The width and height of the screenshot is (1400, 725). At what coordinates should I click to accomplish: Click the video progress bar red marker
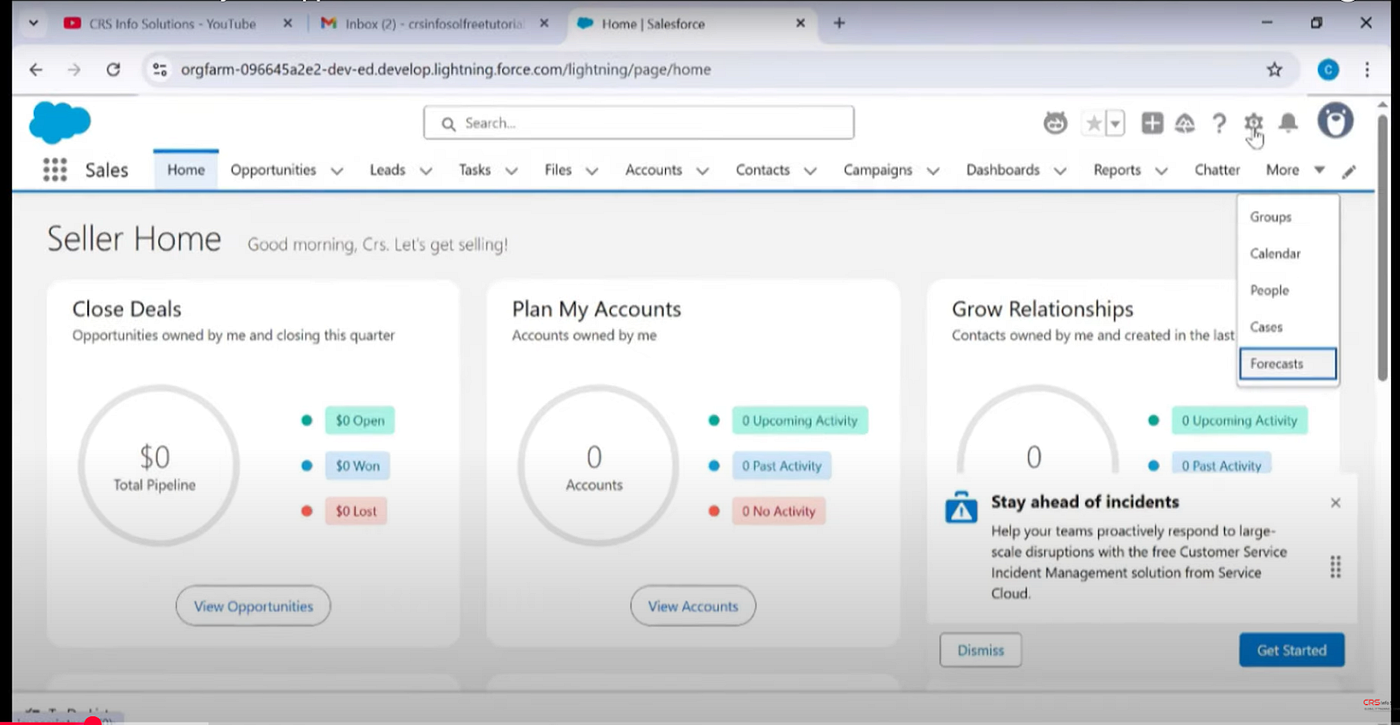tap(94, 719)
